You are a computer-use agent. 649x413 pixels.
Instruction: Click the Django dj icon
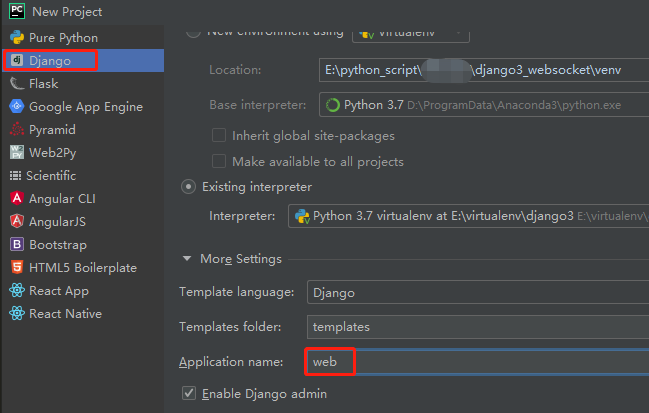point(17,60)
